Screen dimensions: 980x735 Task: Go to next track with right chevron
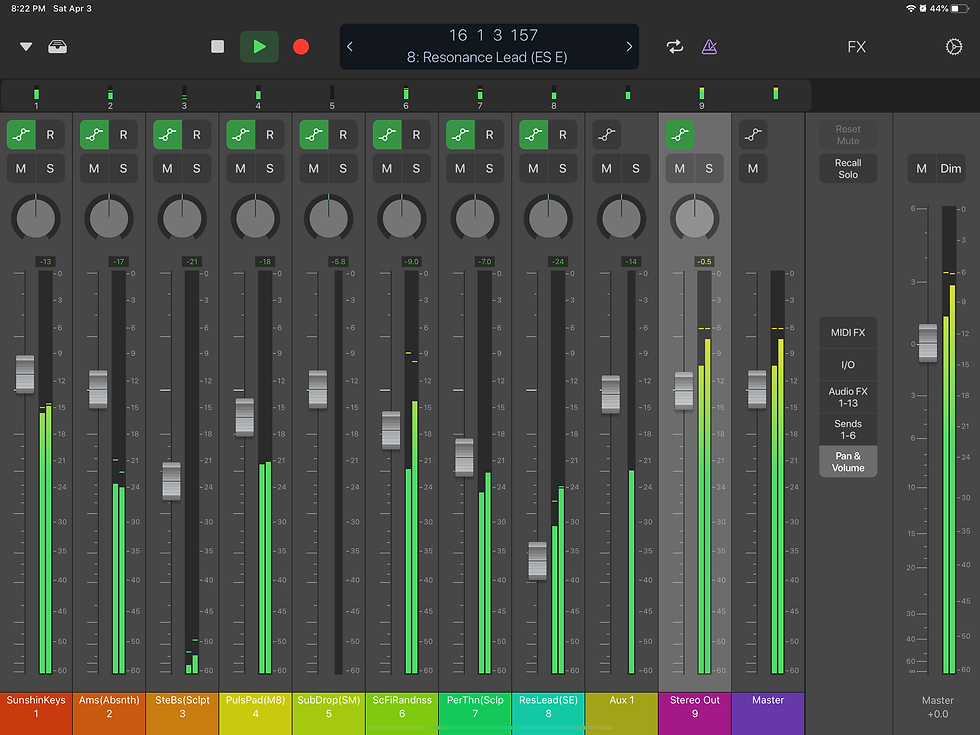click(x=629, y=47)
